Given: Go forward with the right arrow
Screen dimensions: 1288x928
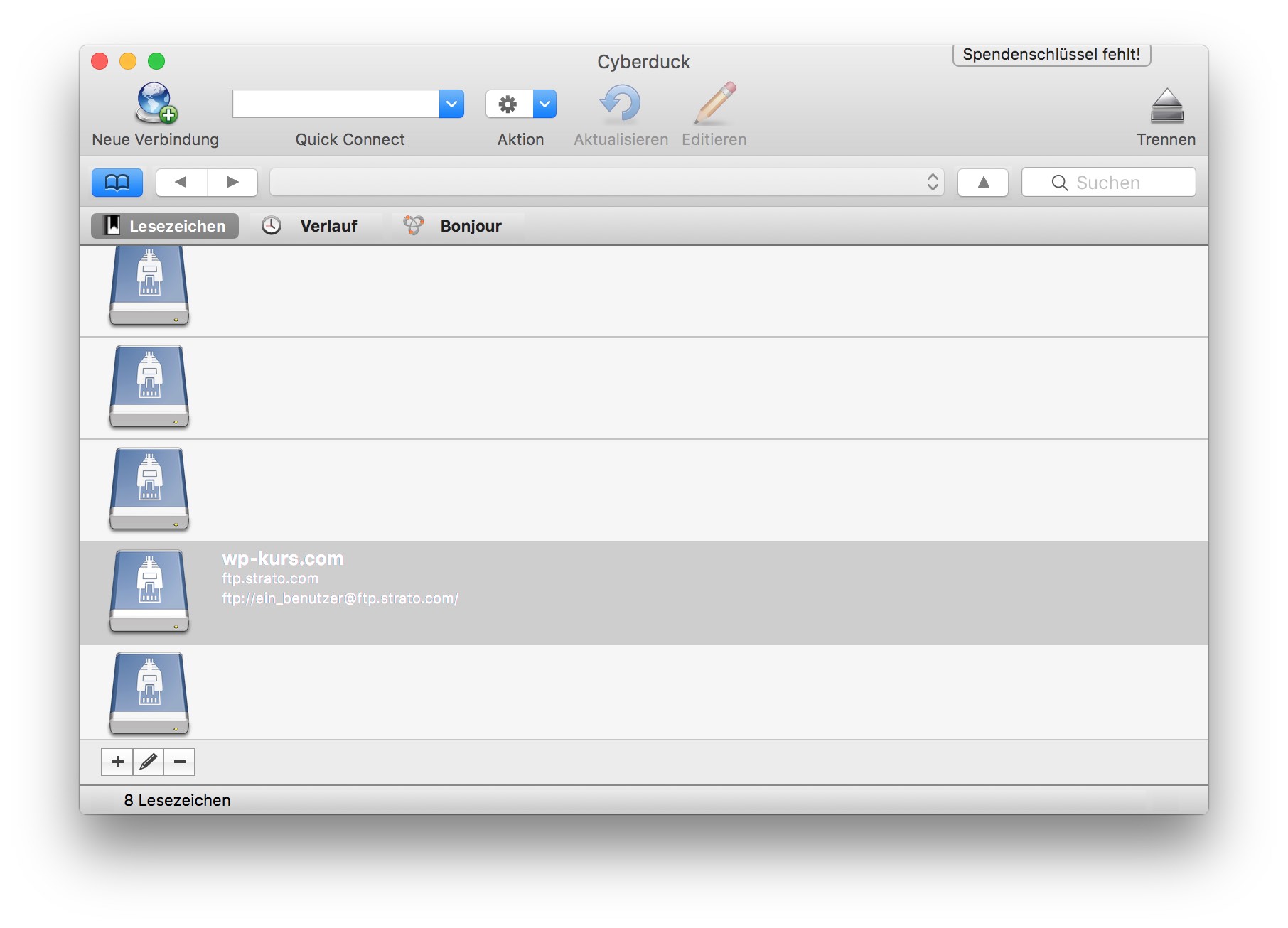Looking at the screenshot, I should pos(232,183).
